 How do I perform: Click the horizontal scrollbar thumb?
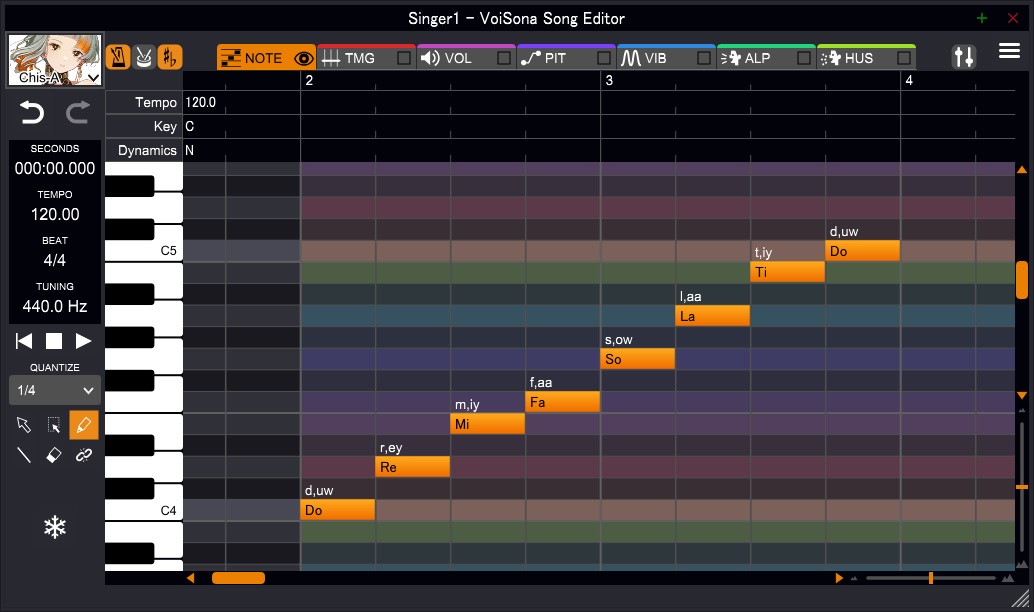click(x=238, y=578)
